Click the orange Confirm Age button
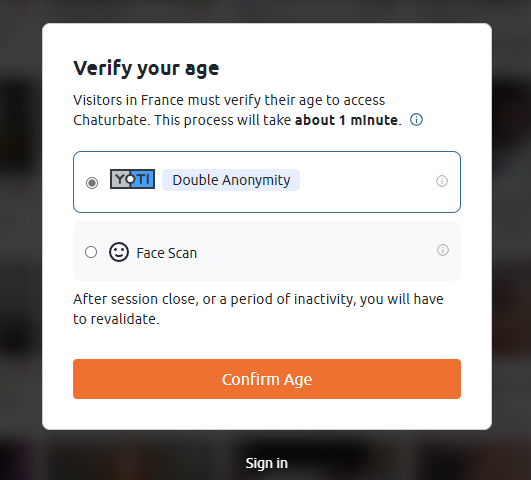The image size is (531, 480). [267, 379]
